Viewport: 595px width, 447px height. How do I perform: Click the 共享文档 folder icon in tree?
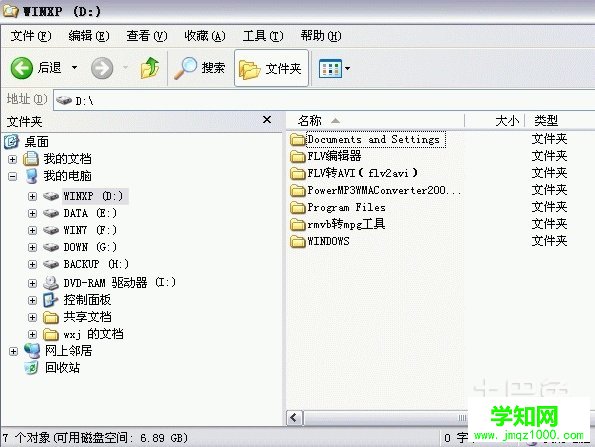click(51, 317)
